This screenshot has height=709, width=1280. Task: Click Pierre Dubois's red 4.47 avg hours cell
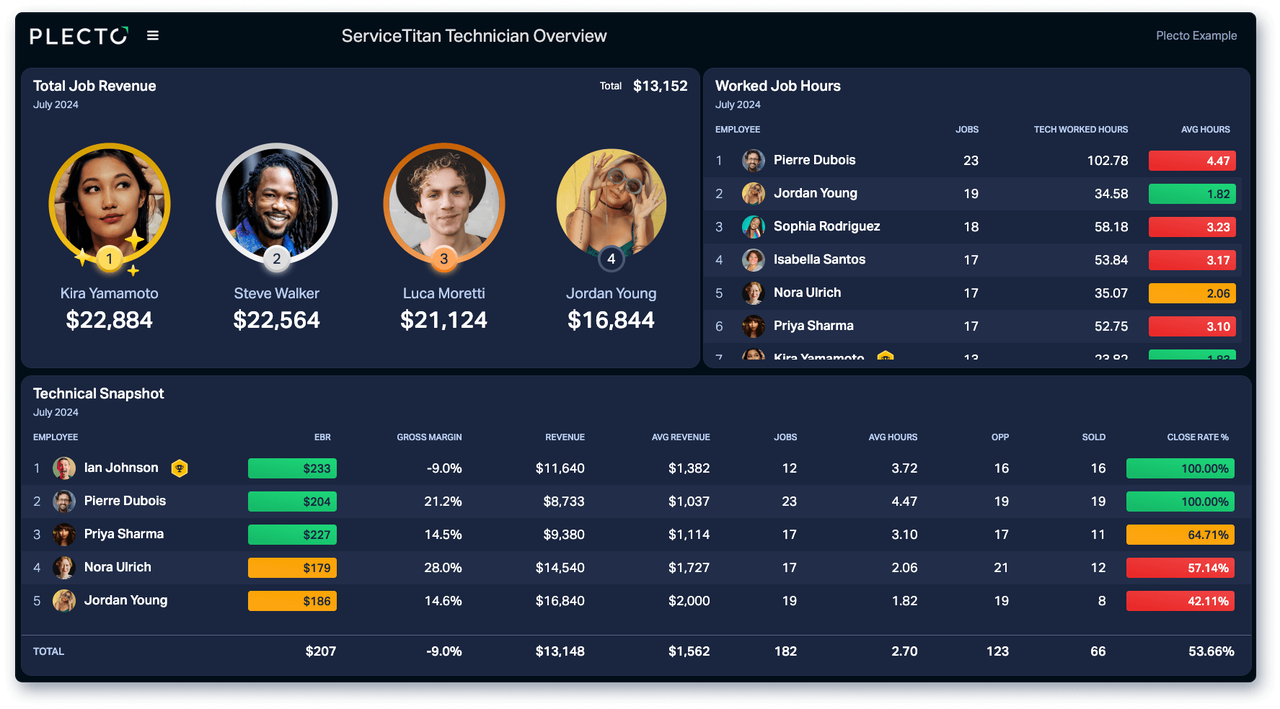click(1191, 161)
